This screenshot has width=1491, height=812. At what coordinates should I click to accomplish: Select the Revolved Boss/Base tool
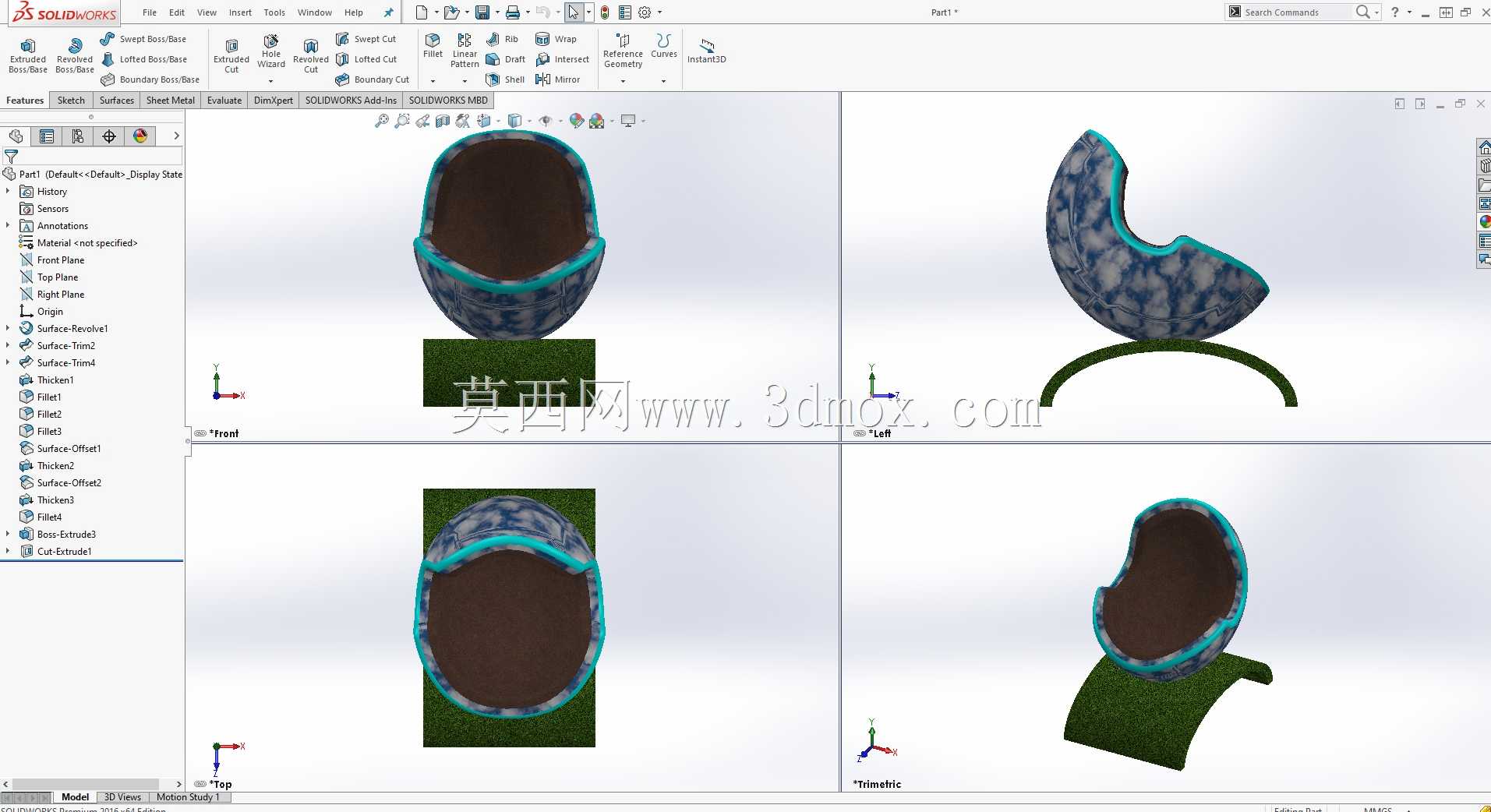(x=75, y=56)
